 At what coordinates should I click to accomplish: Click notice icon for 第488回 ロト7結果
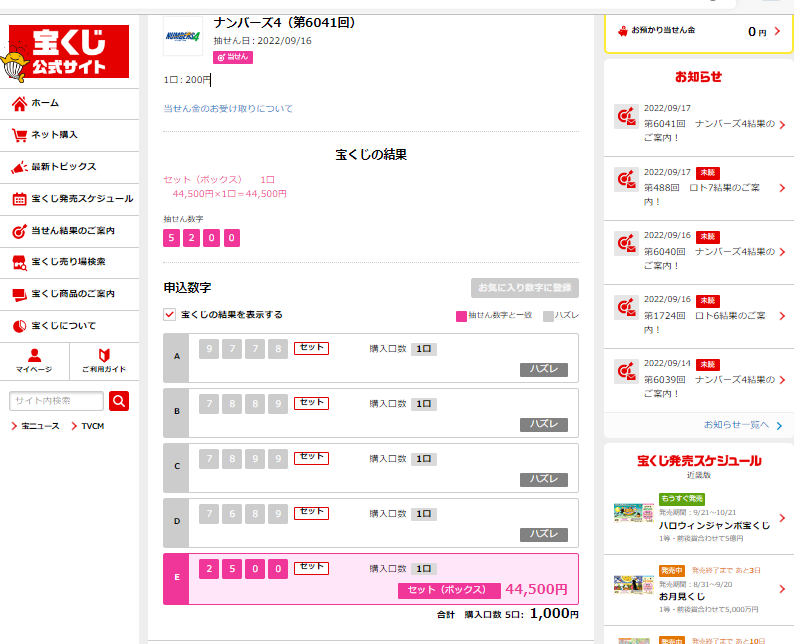[x=626, y=179]
